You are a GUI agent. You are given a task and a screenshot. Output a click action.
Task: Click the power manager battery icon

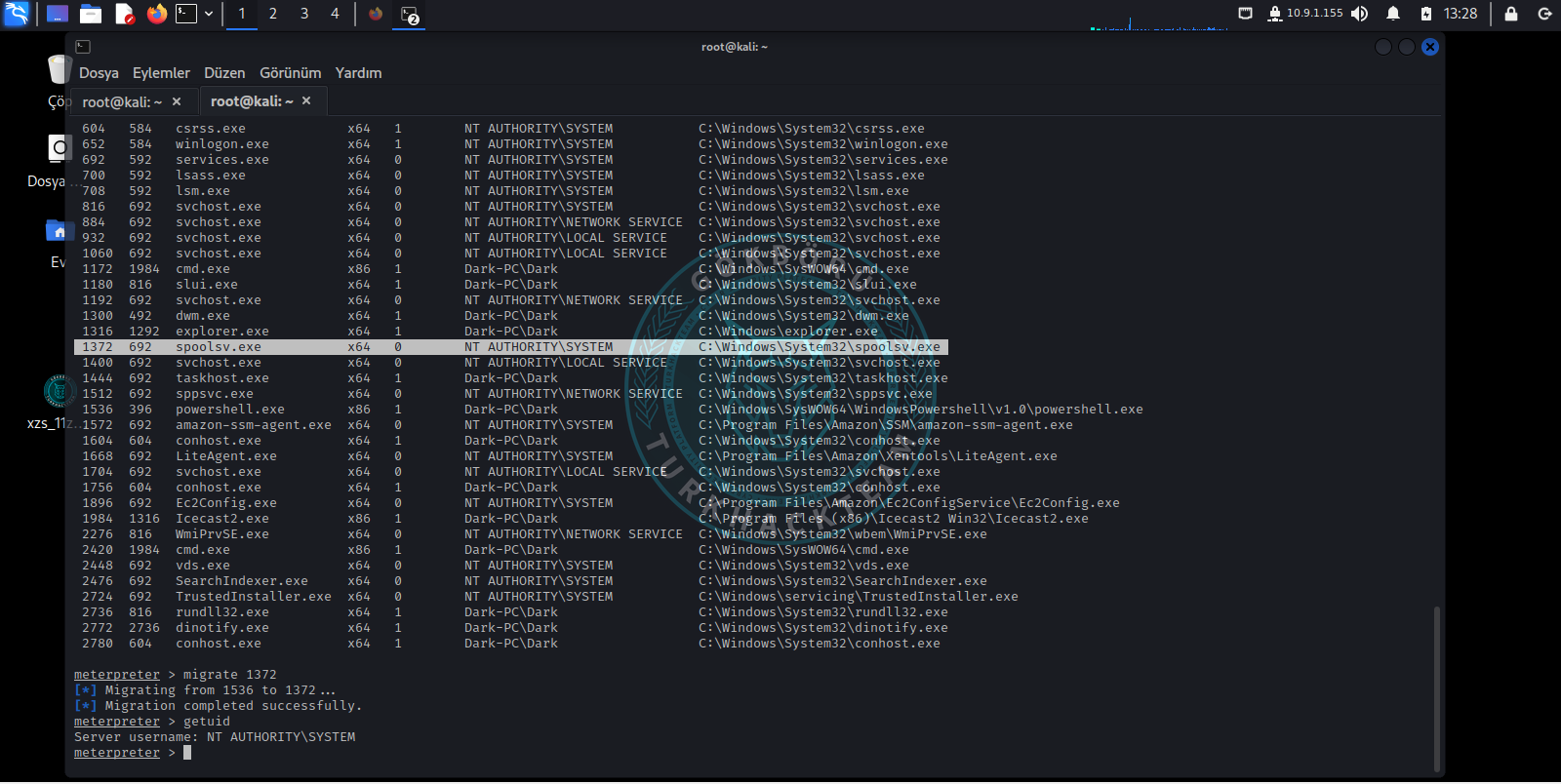coord(1426,14)
